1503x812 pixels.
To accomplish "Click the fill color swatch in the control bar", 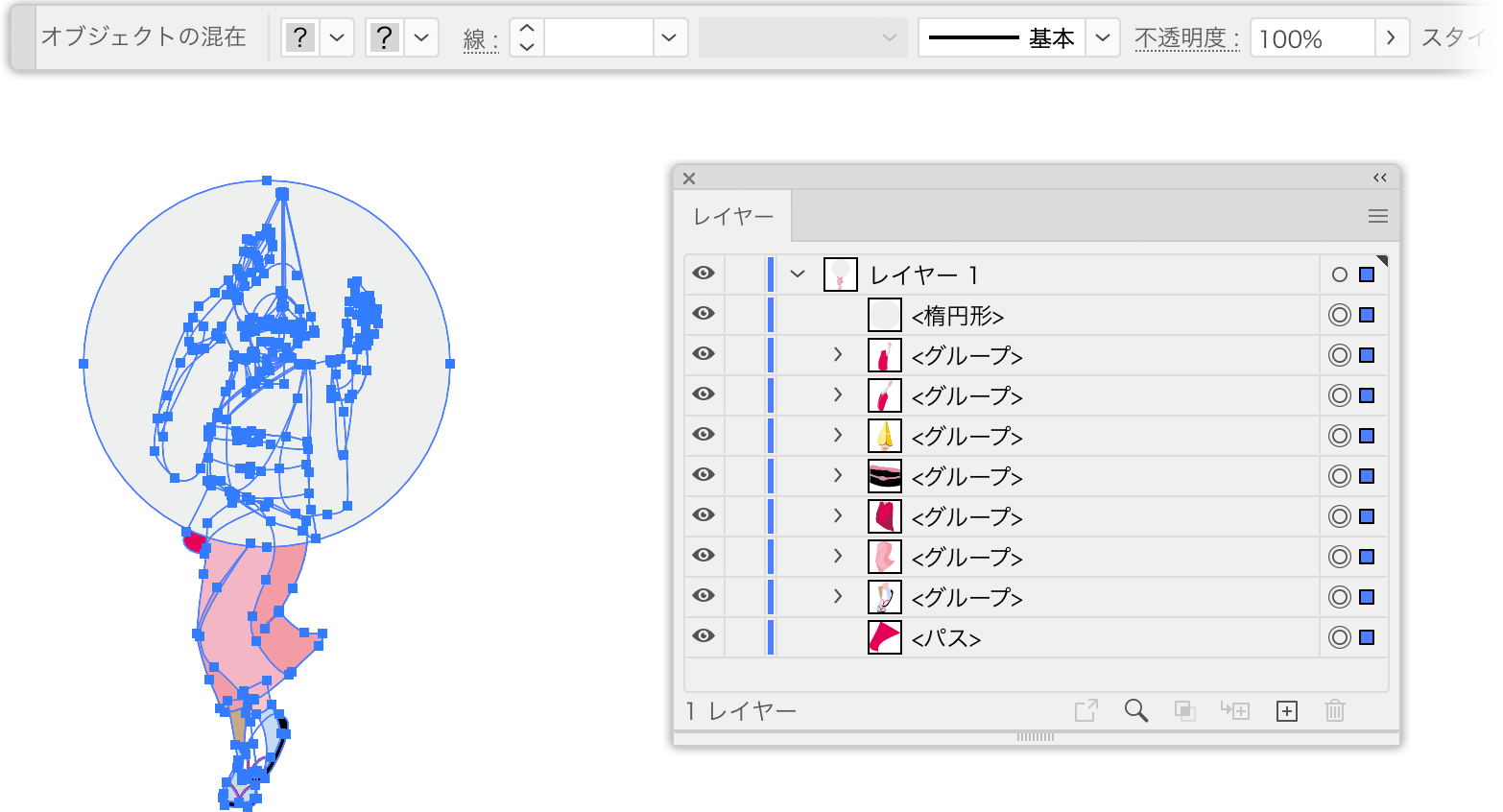I will click(299, 36).
